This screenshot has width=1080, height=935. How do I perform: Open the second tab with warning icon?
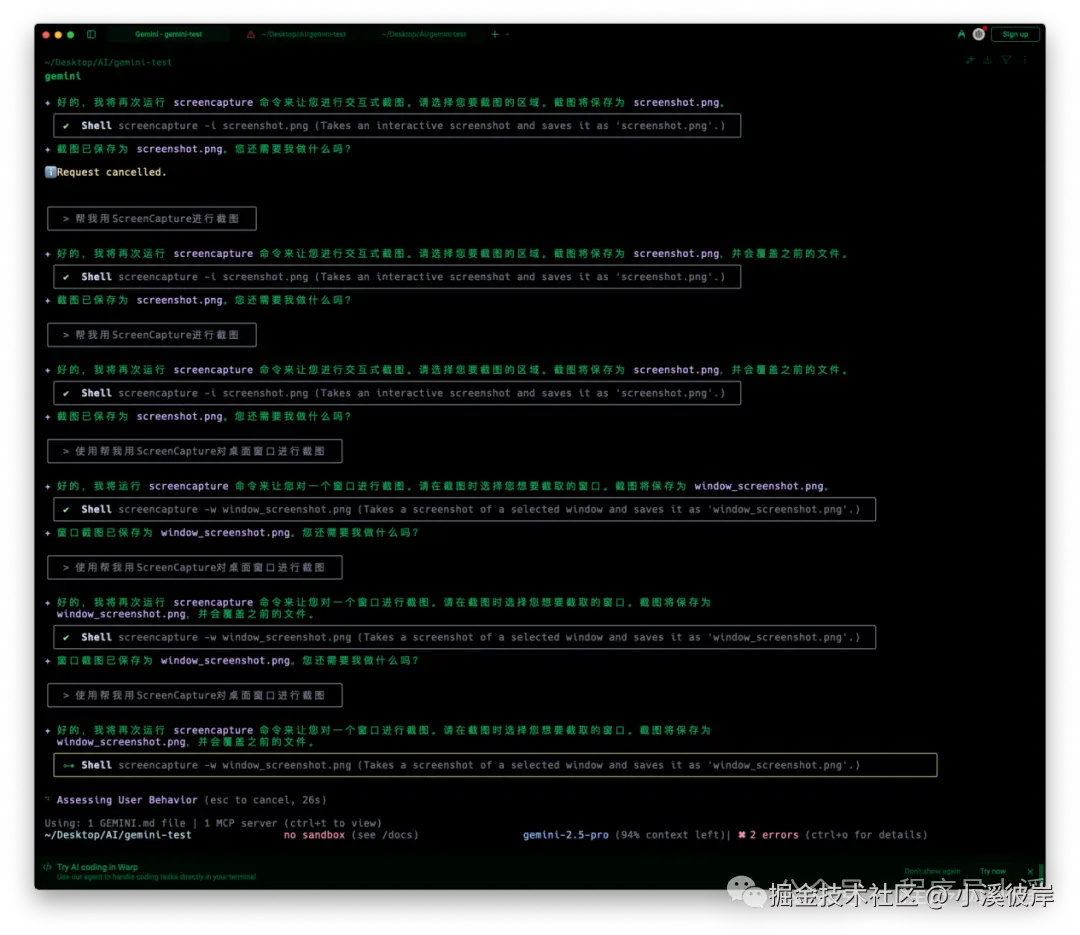(x=297, y=34)
